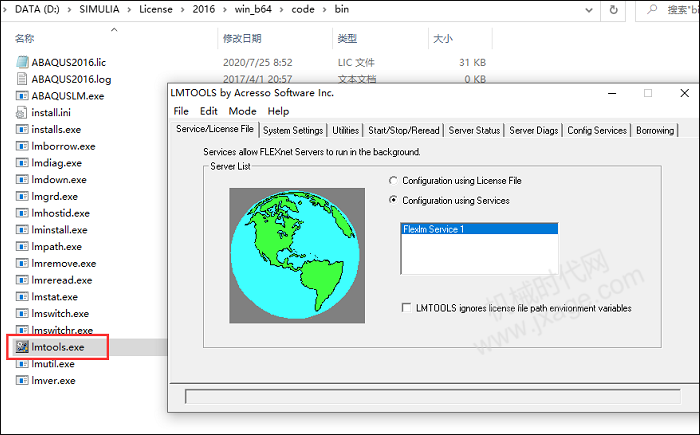Switch to the System Settings tab
Image resolution: width=700 pixels, height=435 pixels.
coord(293,130)
